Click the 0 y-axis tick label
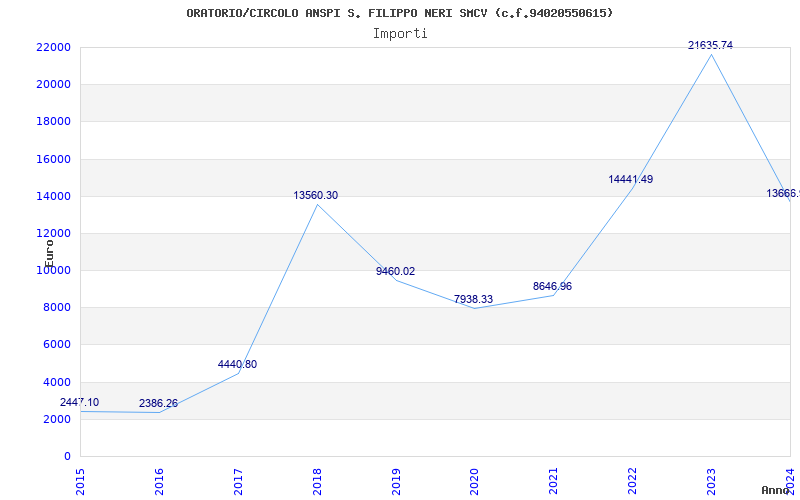800x500 pixels. tap(67, 457)
